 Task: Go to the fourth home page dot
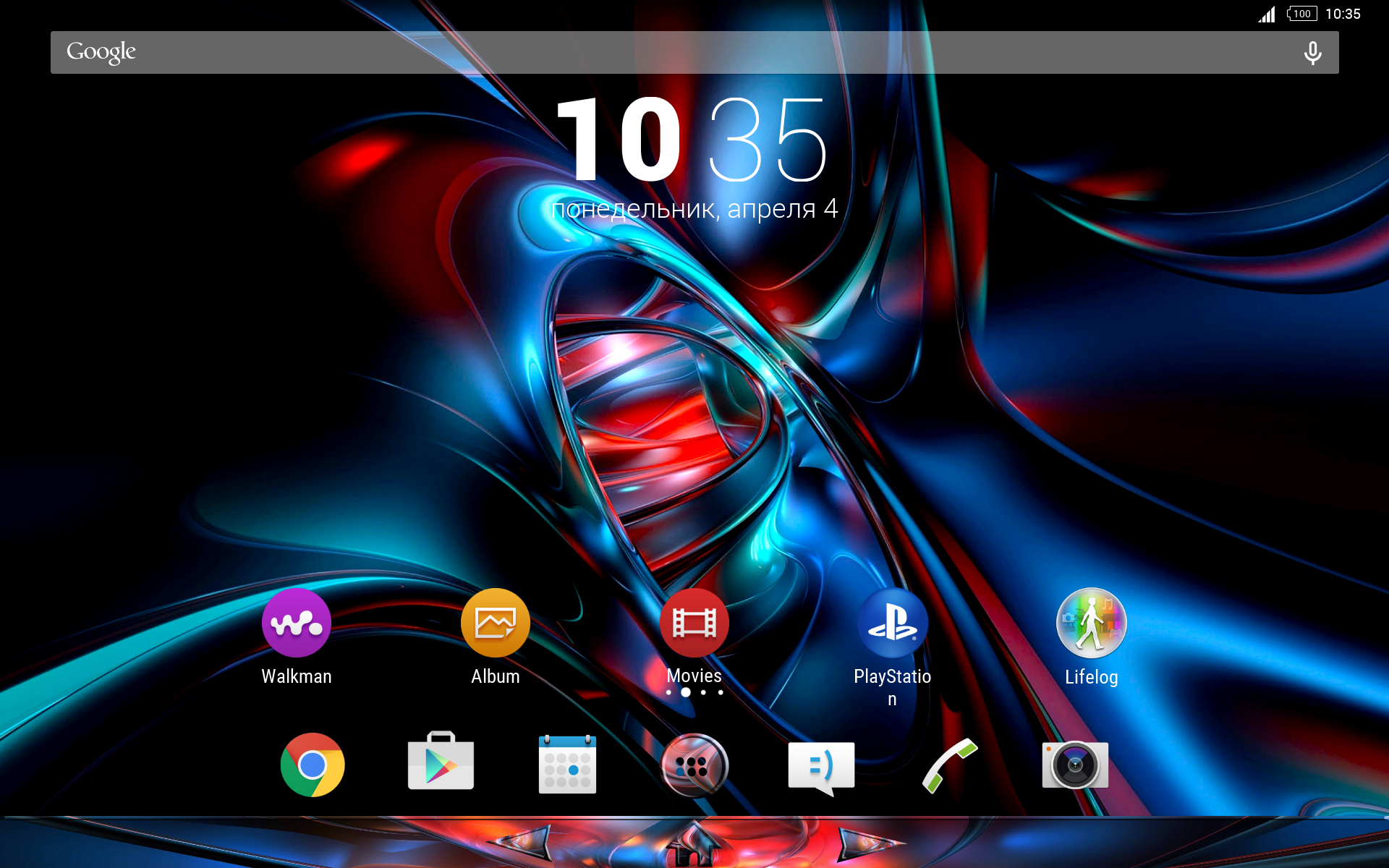coord(721,692)
